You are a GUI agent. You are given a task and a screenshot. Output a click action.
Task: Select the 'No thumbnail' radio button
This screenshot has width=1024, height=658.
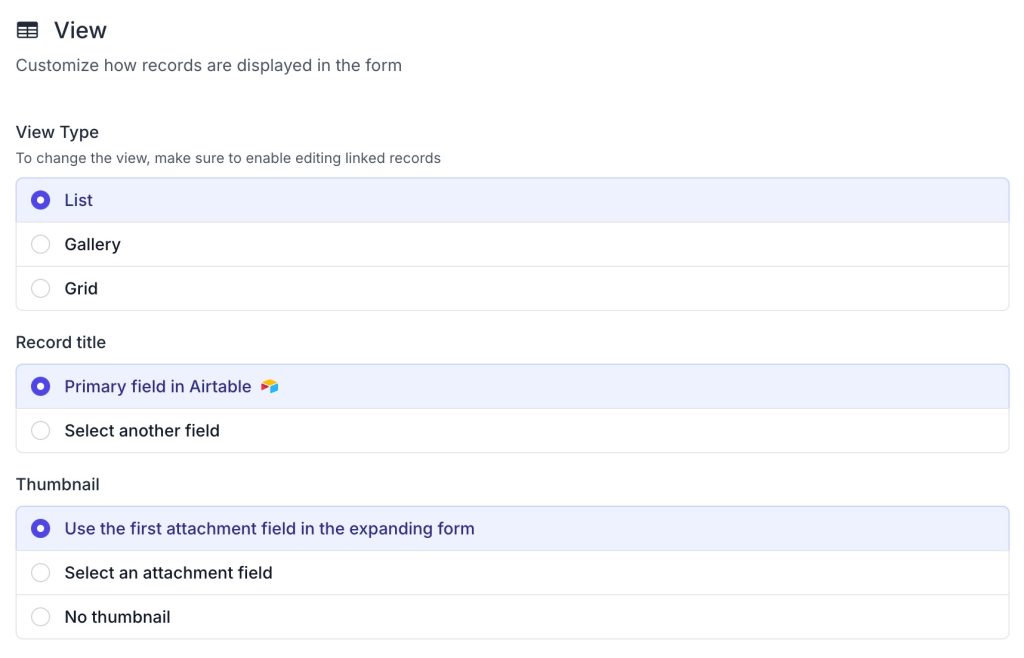tap(41, 616)
